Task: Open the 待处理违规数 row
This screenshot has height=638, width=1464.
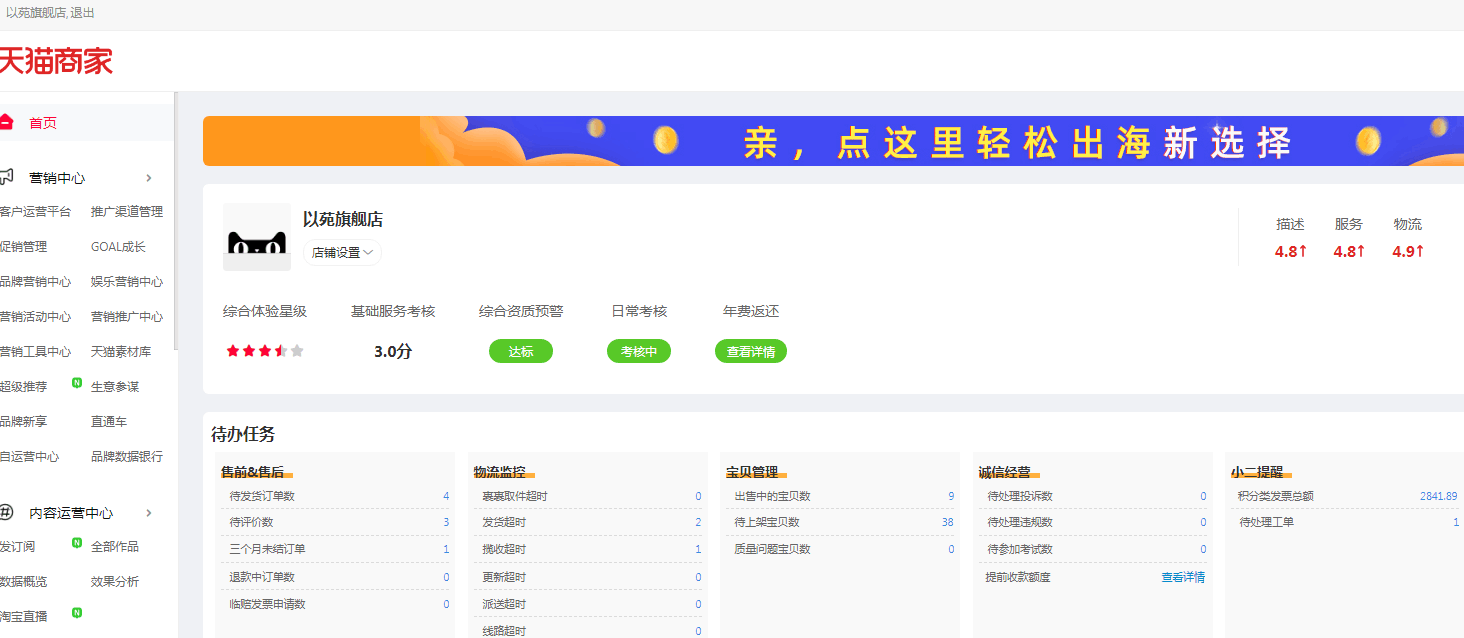Action: 1093,522
